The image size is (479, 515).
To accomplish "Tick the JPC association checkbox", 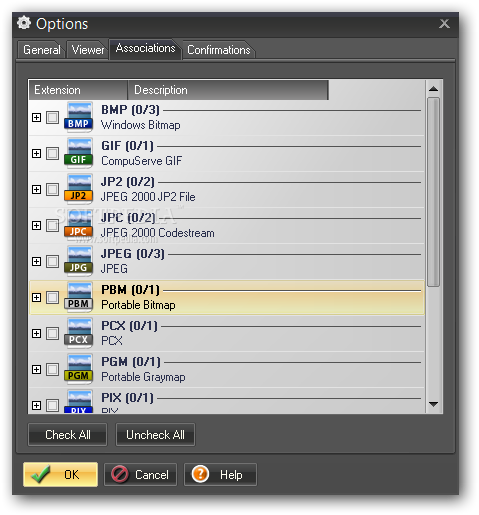I will pyautogui.click(x=52, y=225).
